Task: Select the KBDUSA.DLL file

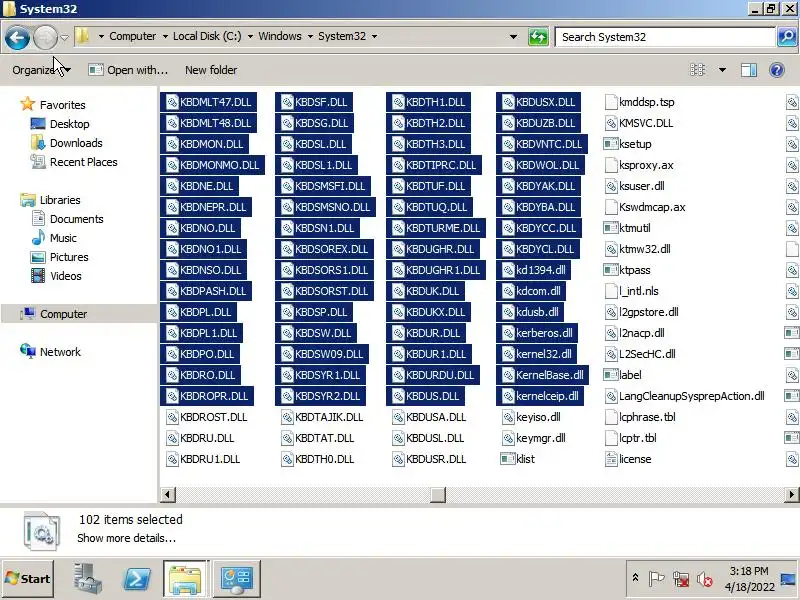Action: [429, 417]
